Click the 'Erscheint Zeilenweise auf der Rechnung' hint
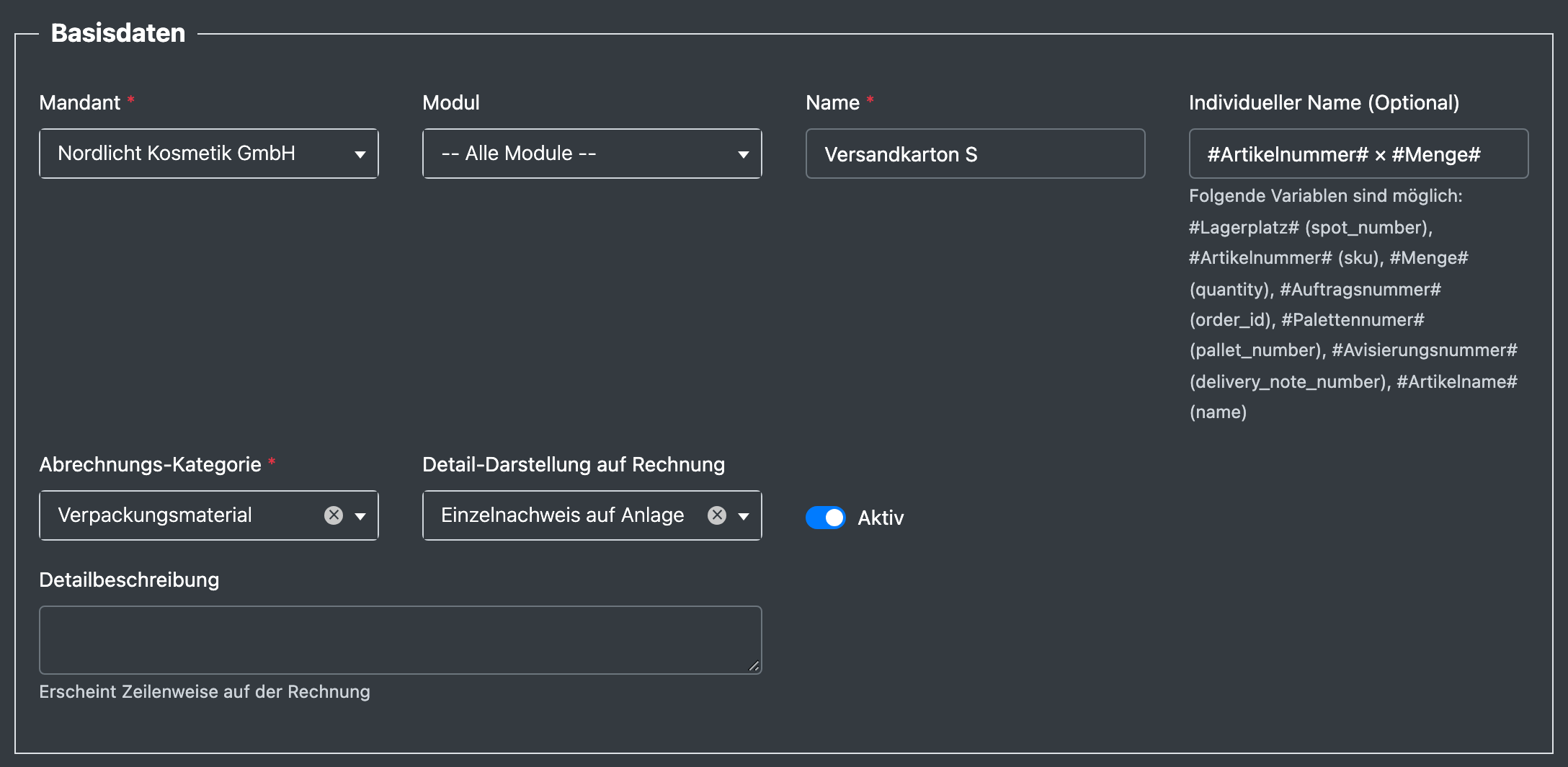The width and height of the screenshot is (1568, 767). coord(205,692)
